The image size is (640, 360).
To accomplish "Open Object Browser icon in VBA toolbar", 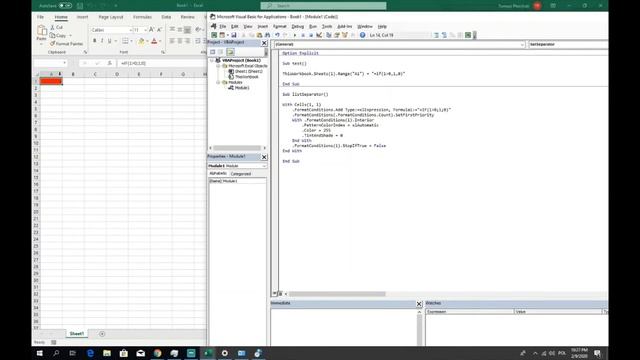I will [x=345, y=35].
